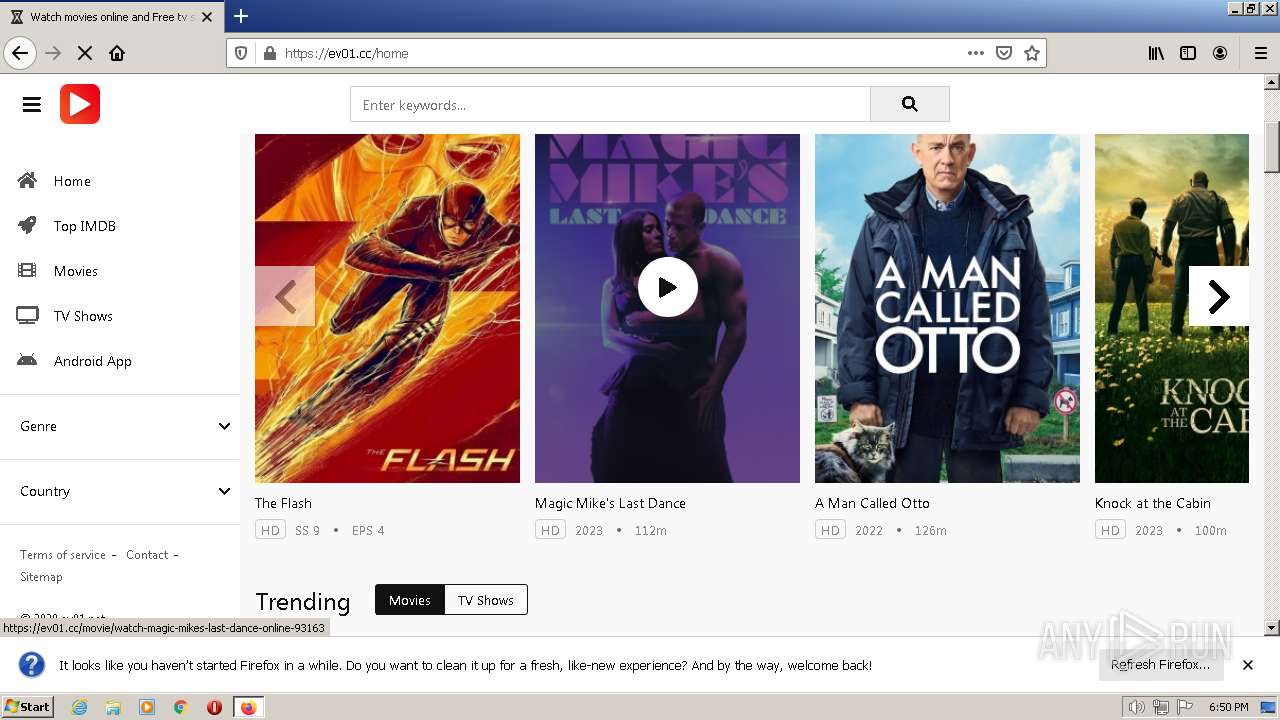
Task: Click the Refresh Firefox button
Action: 1160,664
